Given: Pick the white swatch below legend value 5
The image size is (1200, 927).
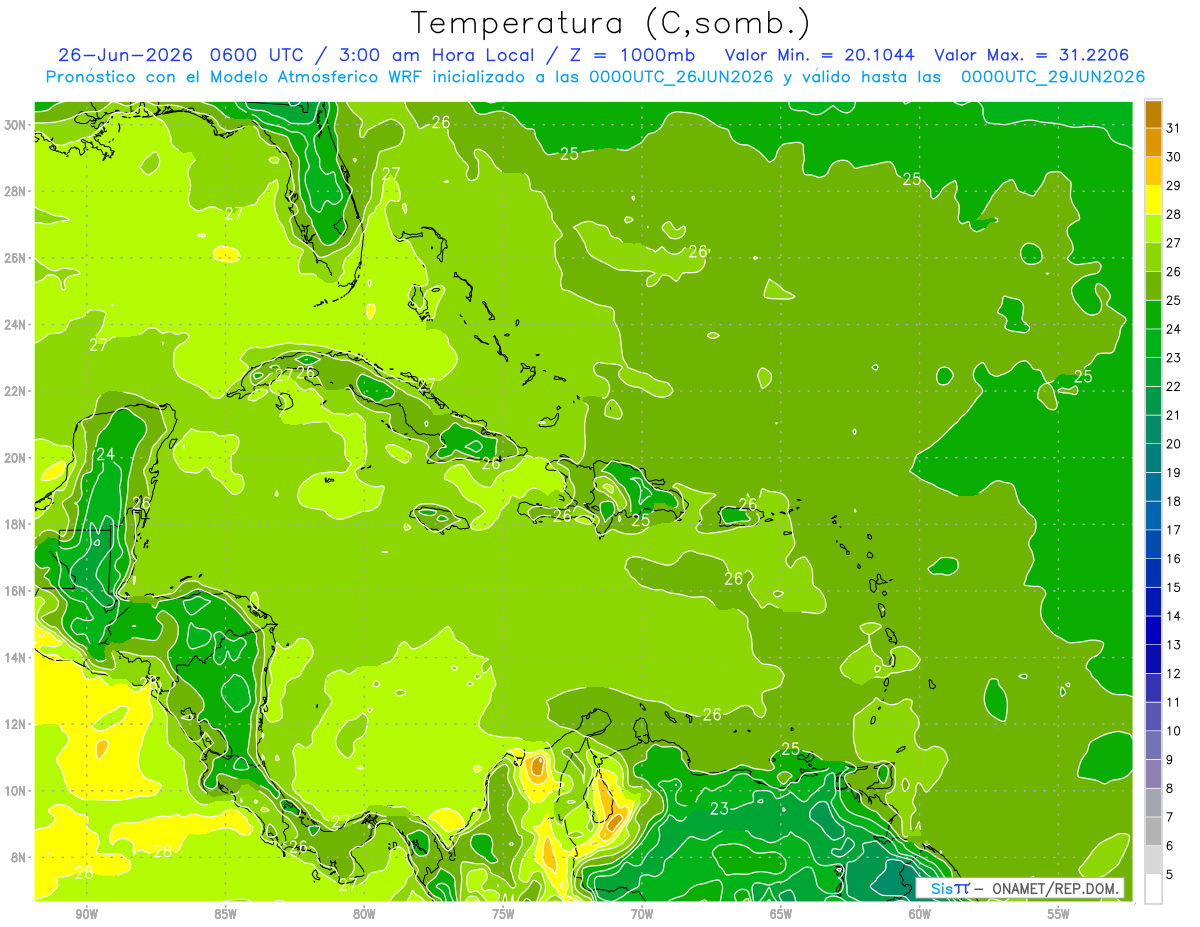Looking at the screenshot, I should pyautogui.click(x=1153, y=889).
